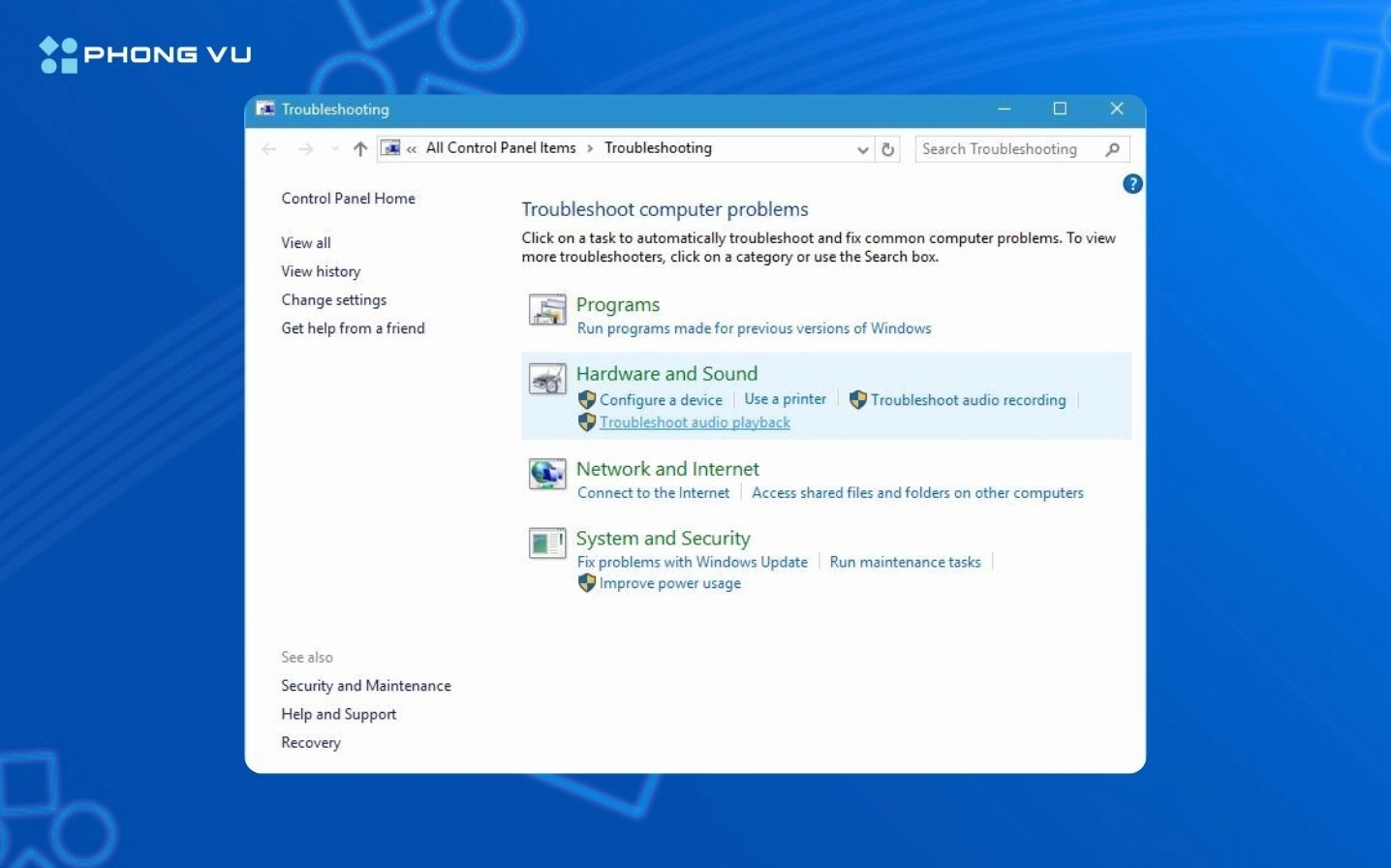Image resolution: width=1391 pixels, height=868 pixels.
Task: Click the Network and Internet globe icon
Action: pos(547,474)
